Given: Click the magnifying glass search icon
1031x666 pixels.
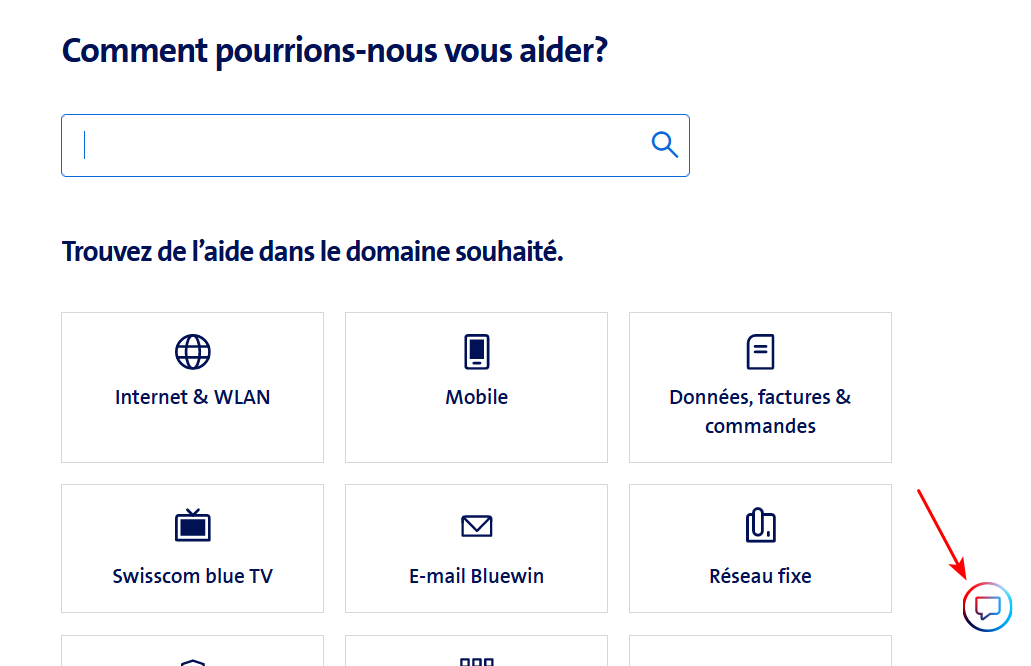Looking at the screenshot, I should tap(664, 145).
